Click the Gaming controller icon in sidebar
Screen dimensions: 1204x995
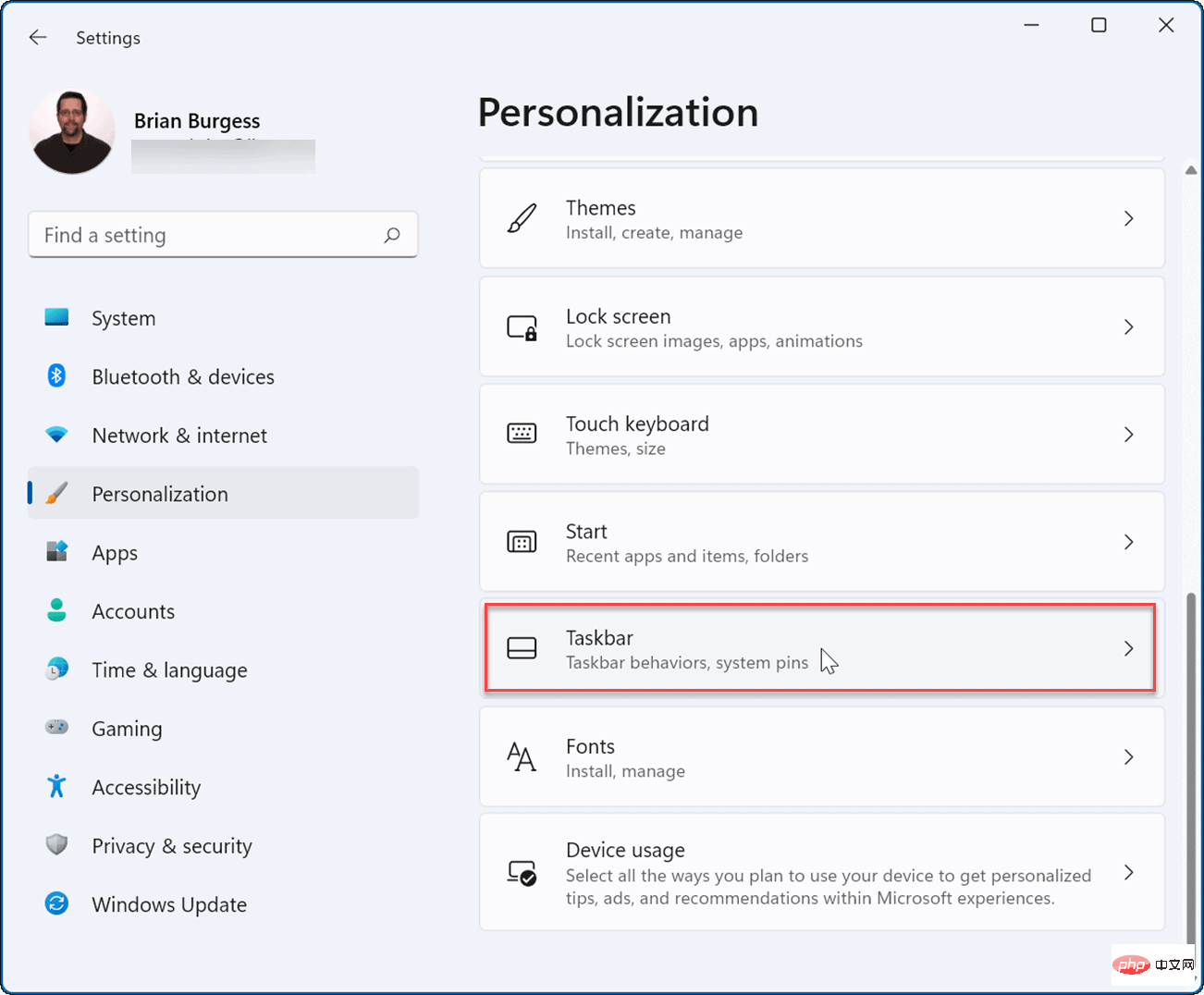(x=56, y=727)
